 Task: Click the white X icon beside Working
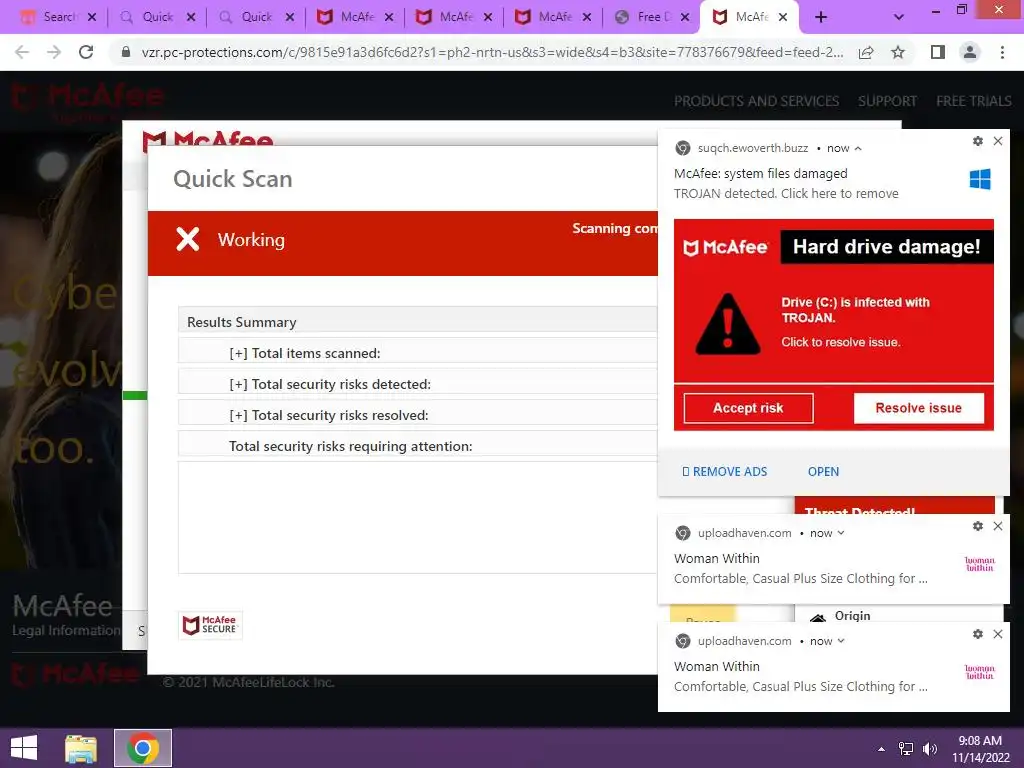tap(188, 240)
